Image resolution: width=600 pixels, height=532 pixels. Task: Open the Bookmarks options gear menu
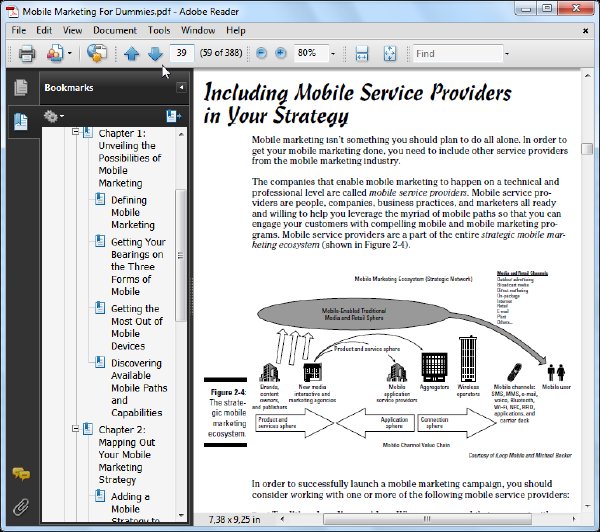[x=53, y=116]
